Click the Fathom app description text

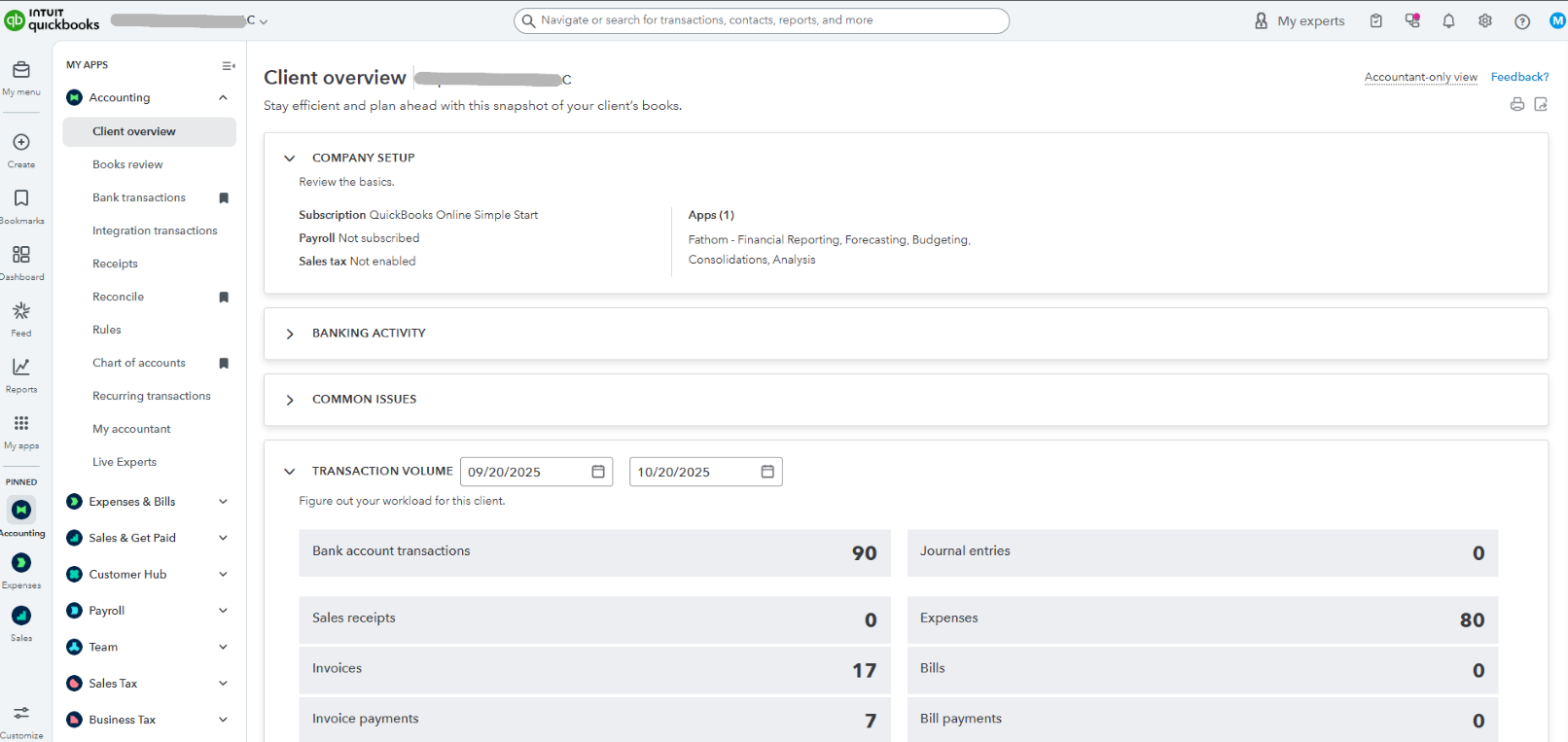[x=830, y=250]
